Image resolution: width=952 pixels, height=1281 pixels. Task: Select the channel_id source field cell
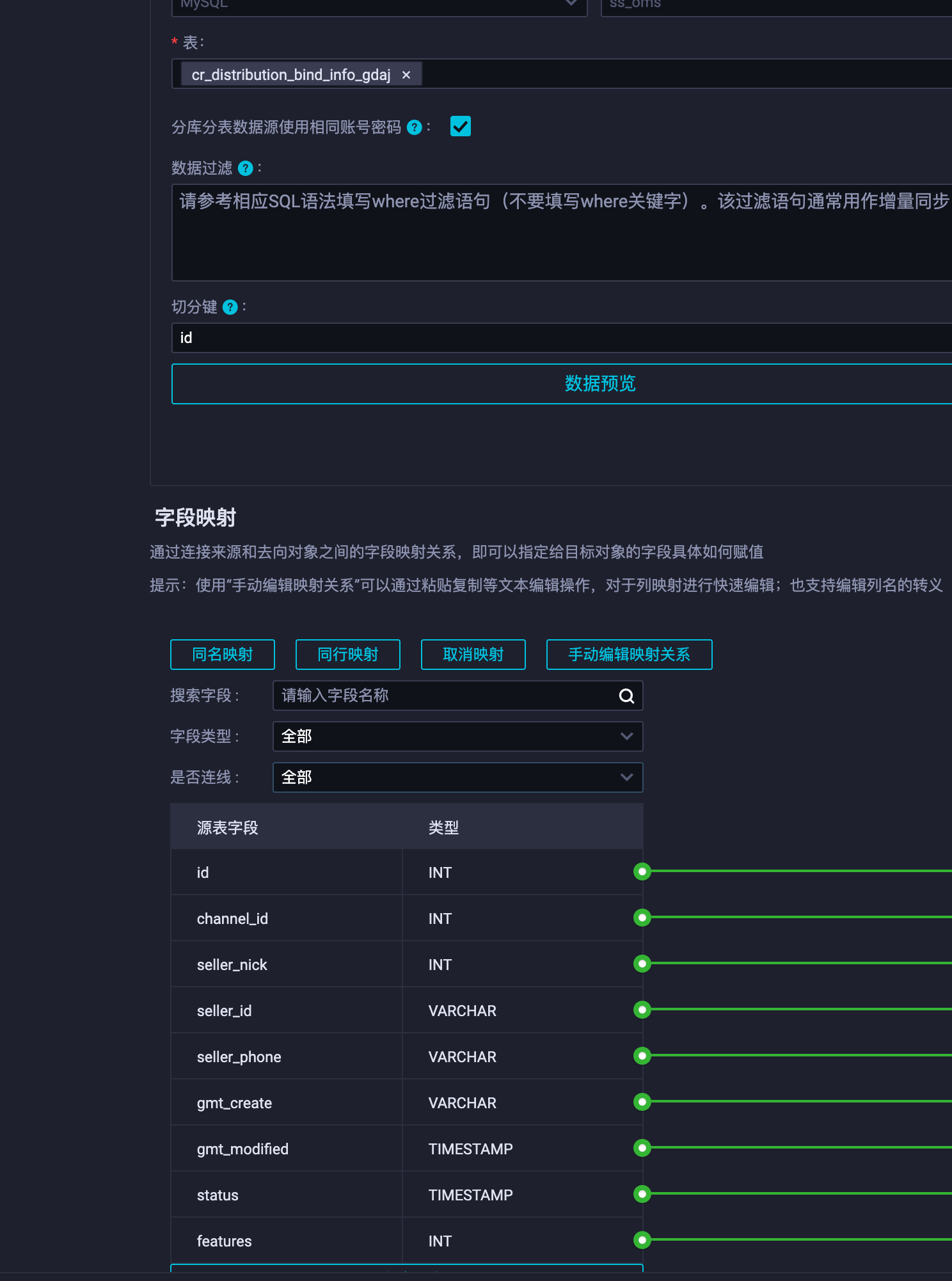click(287, 918)
